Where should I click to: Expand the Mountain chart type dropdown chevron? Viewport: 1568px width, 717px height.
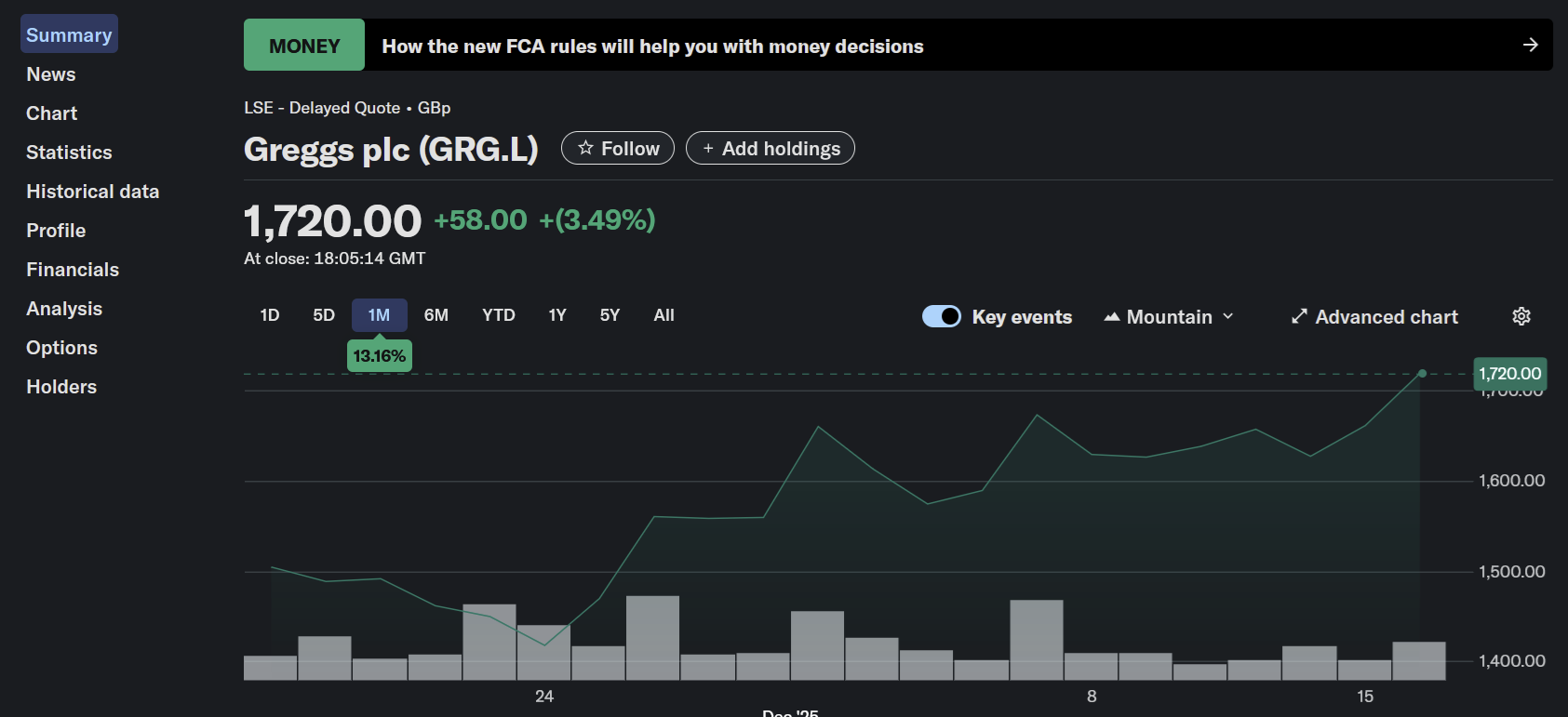1228,316
